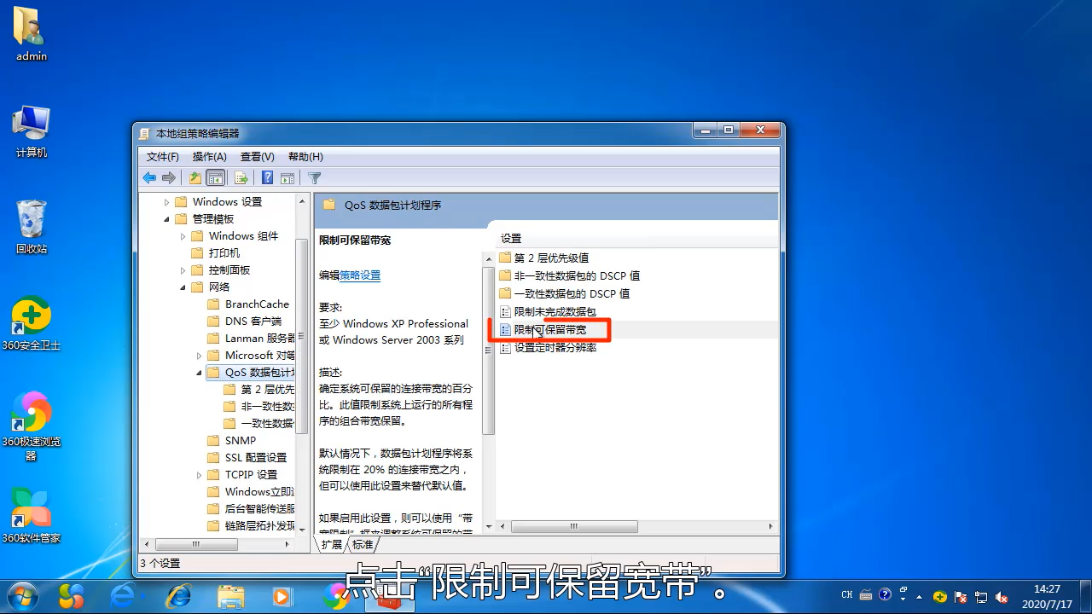Click the Forward arrow toolbar icon
This screenshot has height=614, width=1092.
point(168,178)
